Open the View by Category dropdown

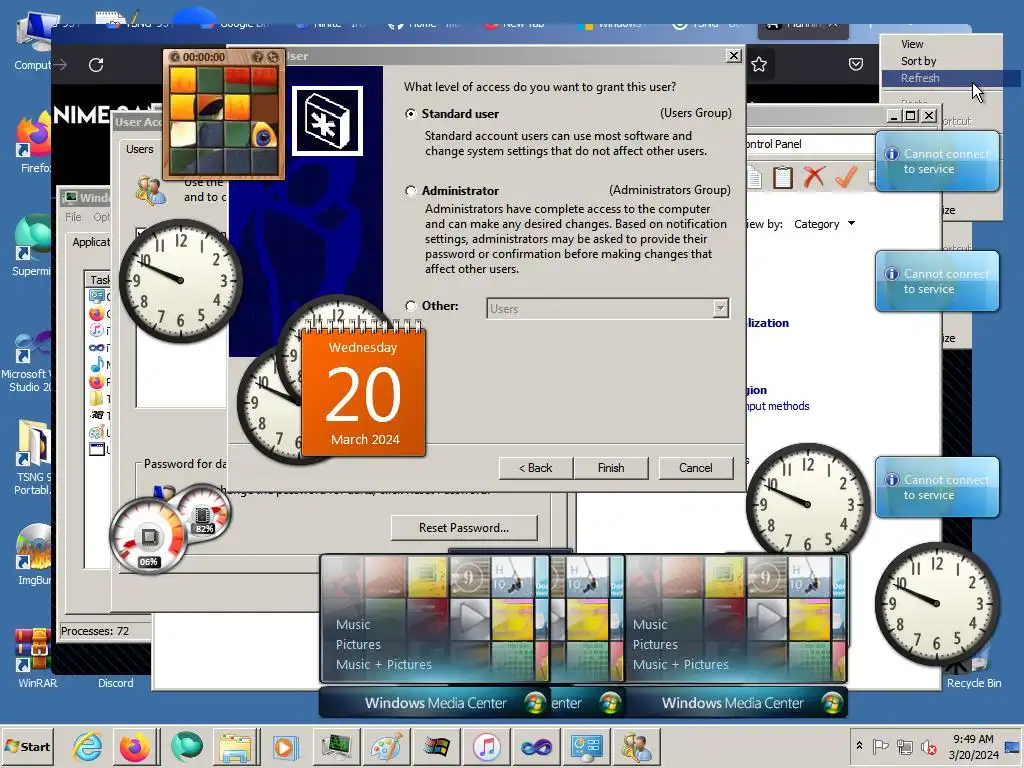pos(824,224)
